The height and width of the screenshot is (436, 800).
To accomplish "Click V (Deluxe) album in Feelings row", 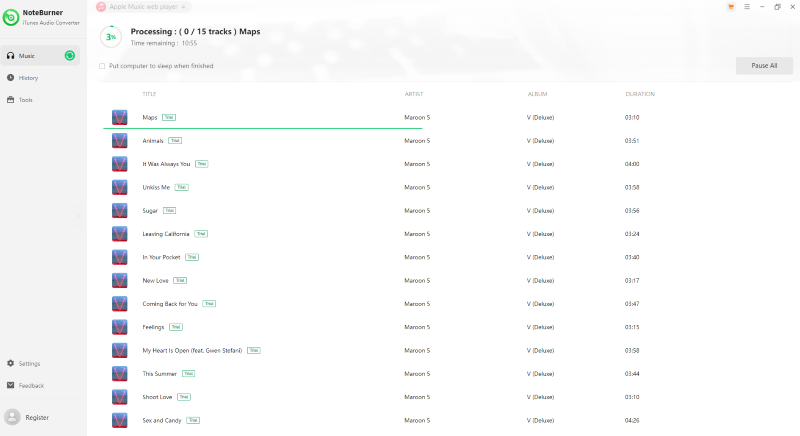I will [x=540, y=327].
